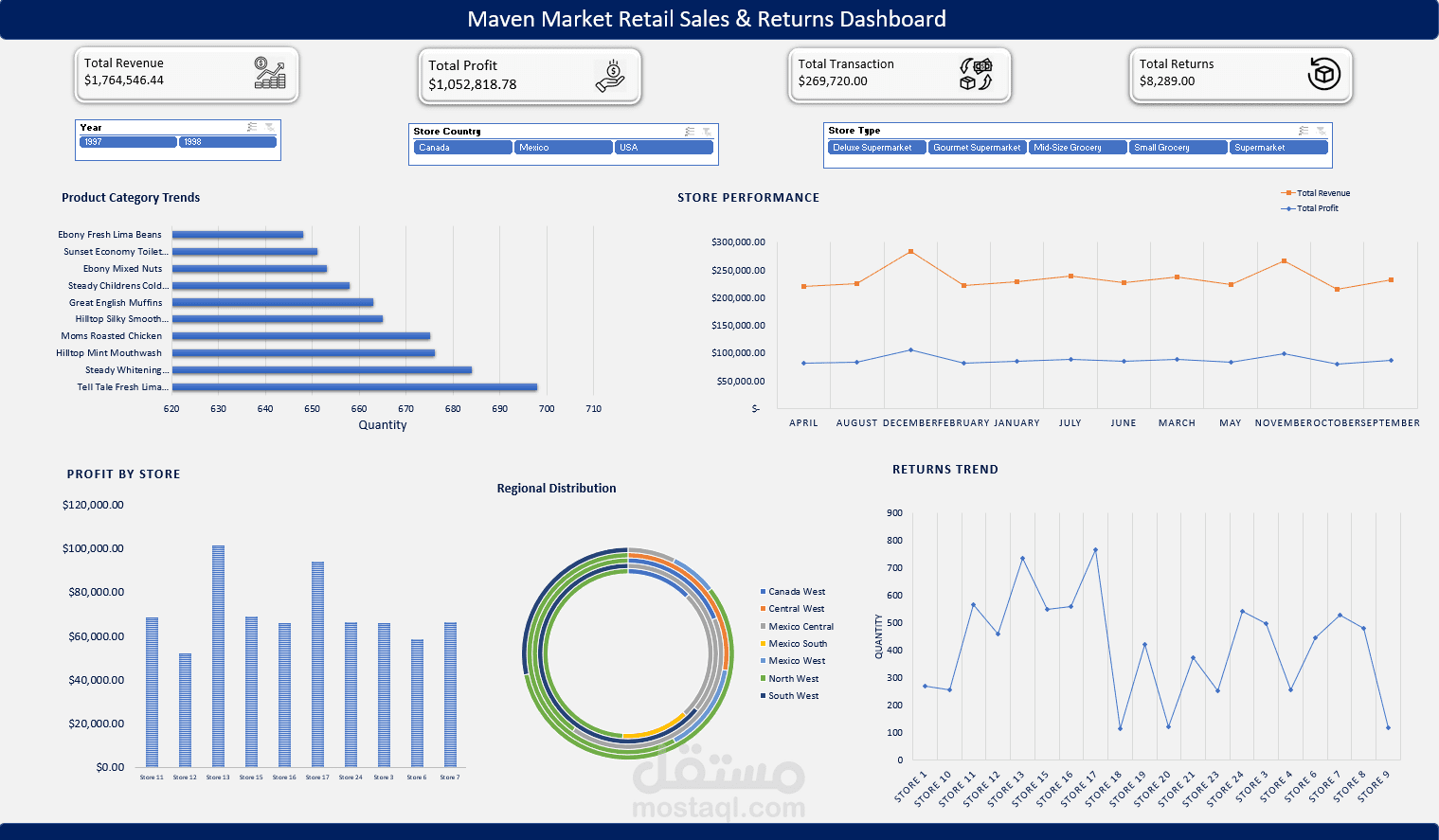Click the STORE 17 returns data point

tap(1095, 550)
